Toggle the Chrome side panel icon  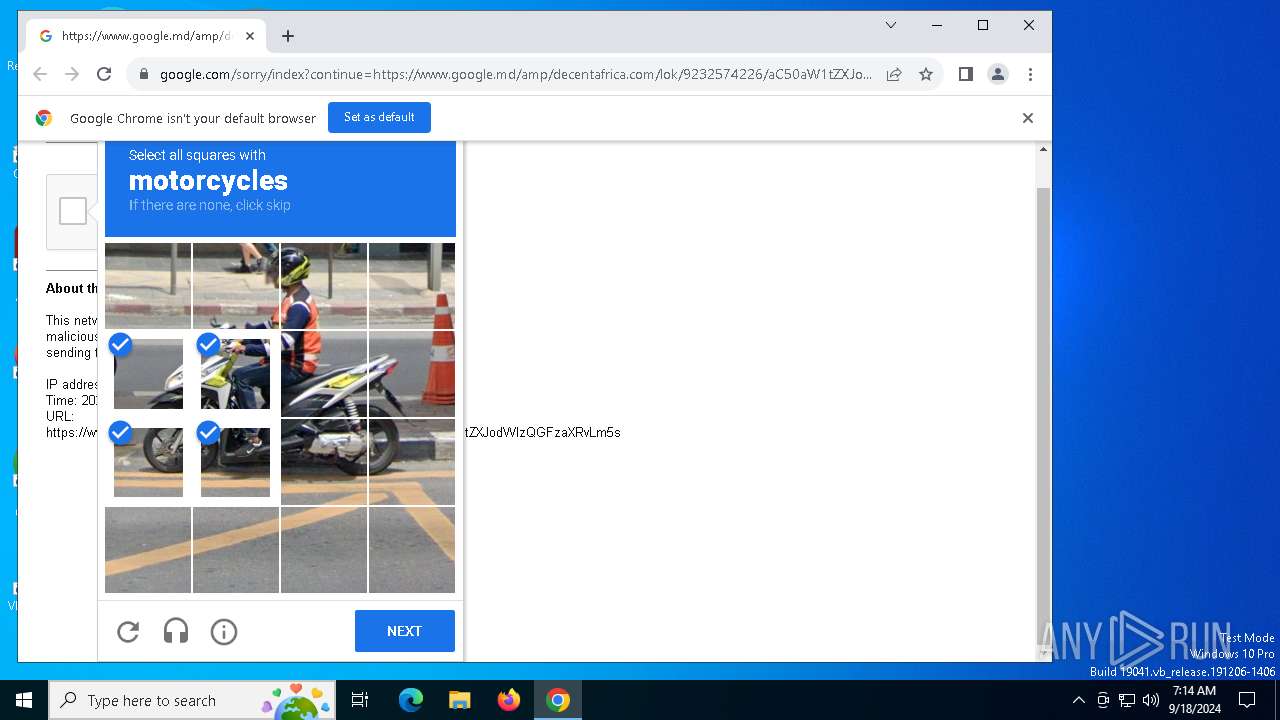pyautogui.click(x=965, y=74)
